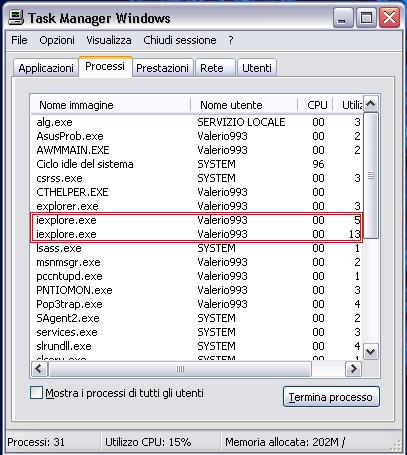Select the PNTIOMON.exe process
This screenshot has height=455, width=407.
pos(197,290)
